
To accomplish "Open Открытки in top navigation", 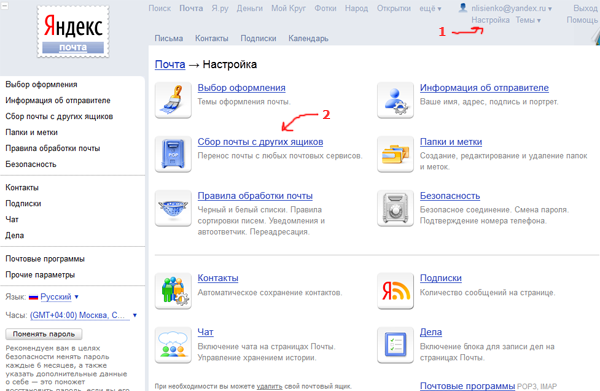I will [394, 8].
